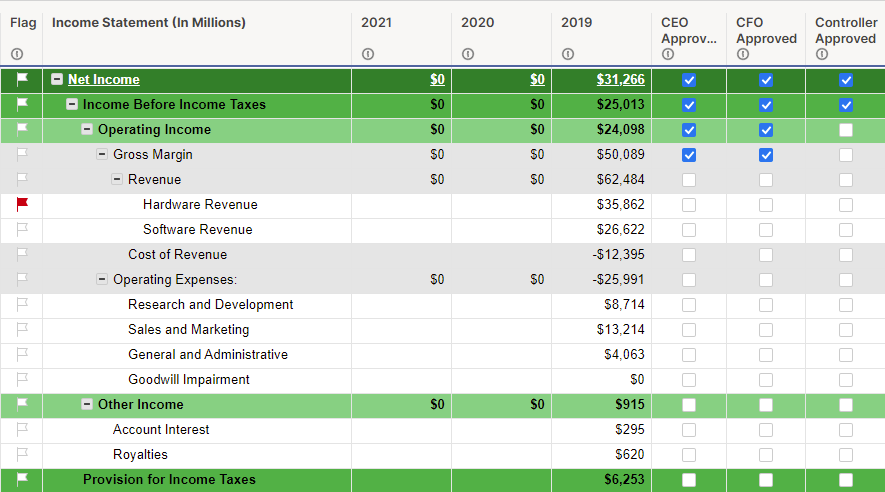Collapse the Income Before Income Taxes row

tap(72, 104)
